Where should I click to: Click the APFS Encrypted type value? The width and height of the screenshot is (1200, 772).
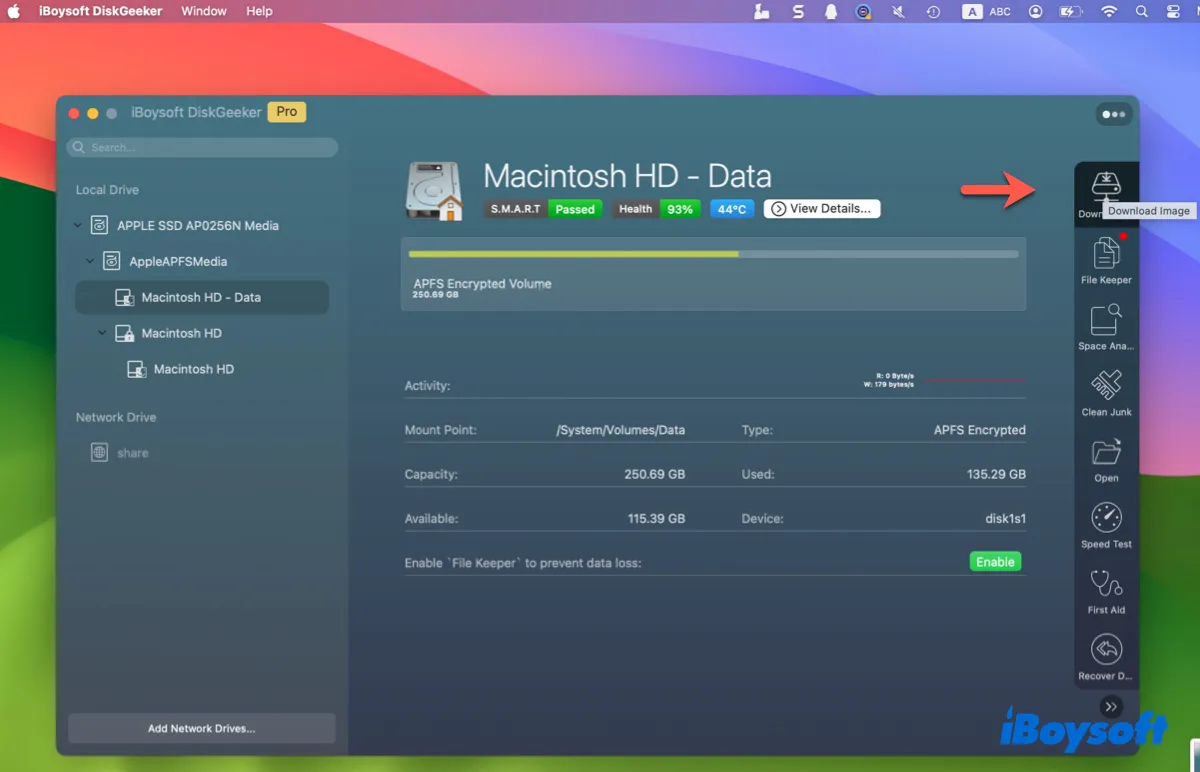(980, 430)
